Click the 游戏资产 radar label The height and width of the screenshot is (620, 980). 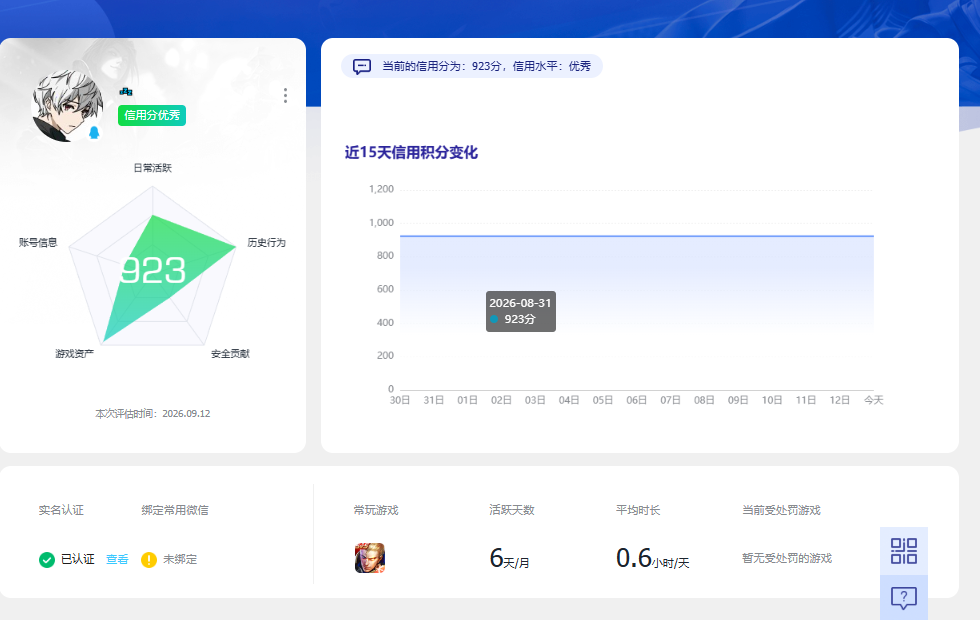point(74,354)
